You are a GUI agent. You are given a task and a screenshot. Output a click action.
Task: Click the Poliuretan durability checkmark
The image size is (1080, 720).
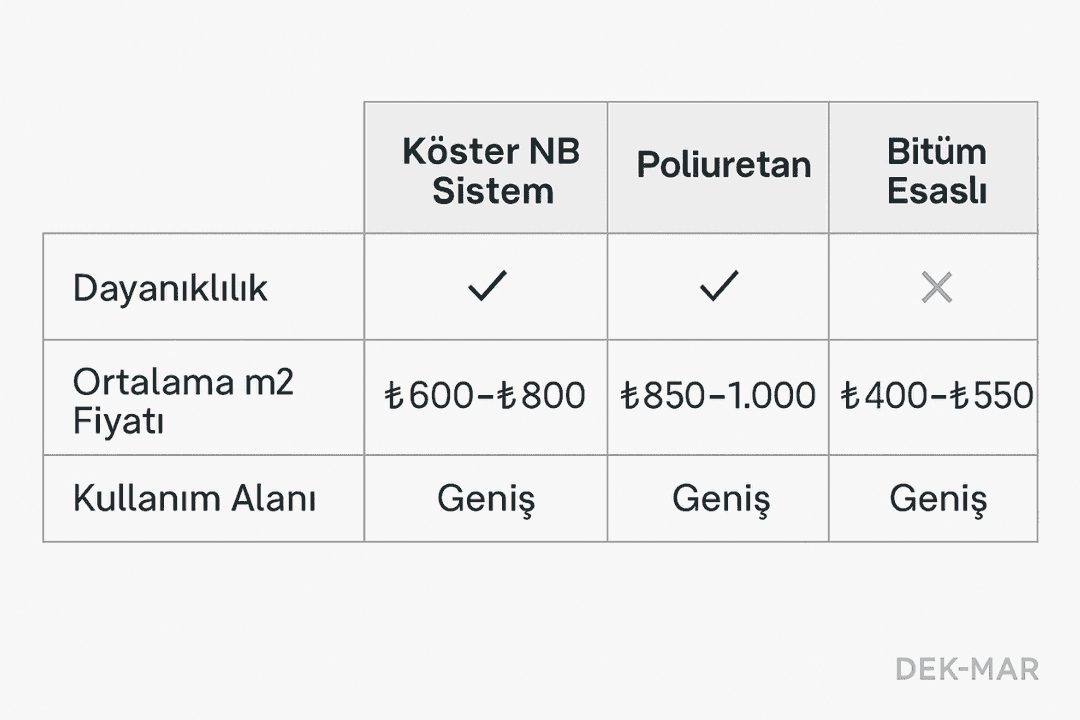click(718, 287)
